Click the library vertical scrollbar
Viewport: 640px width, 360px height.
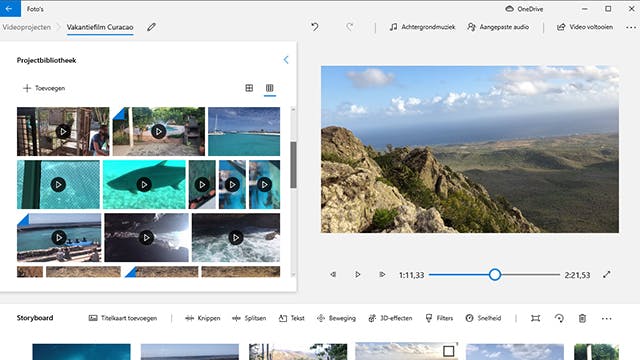(293, 165)
